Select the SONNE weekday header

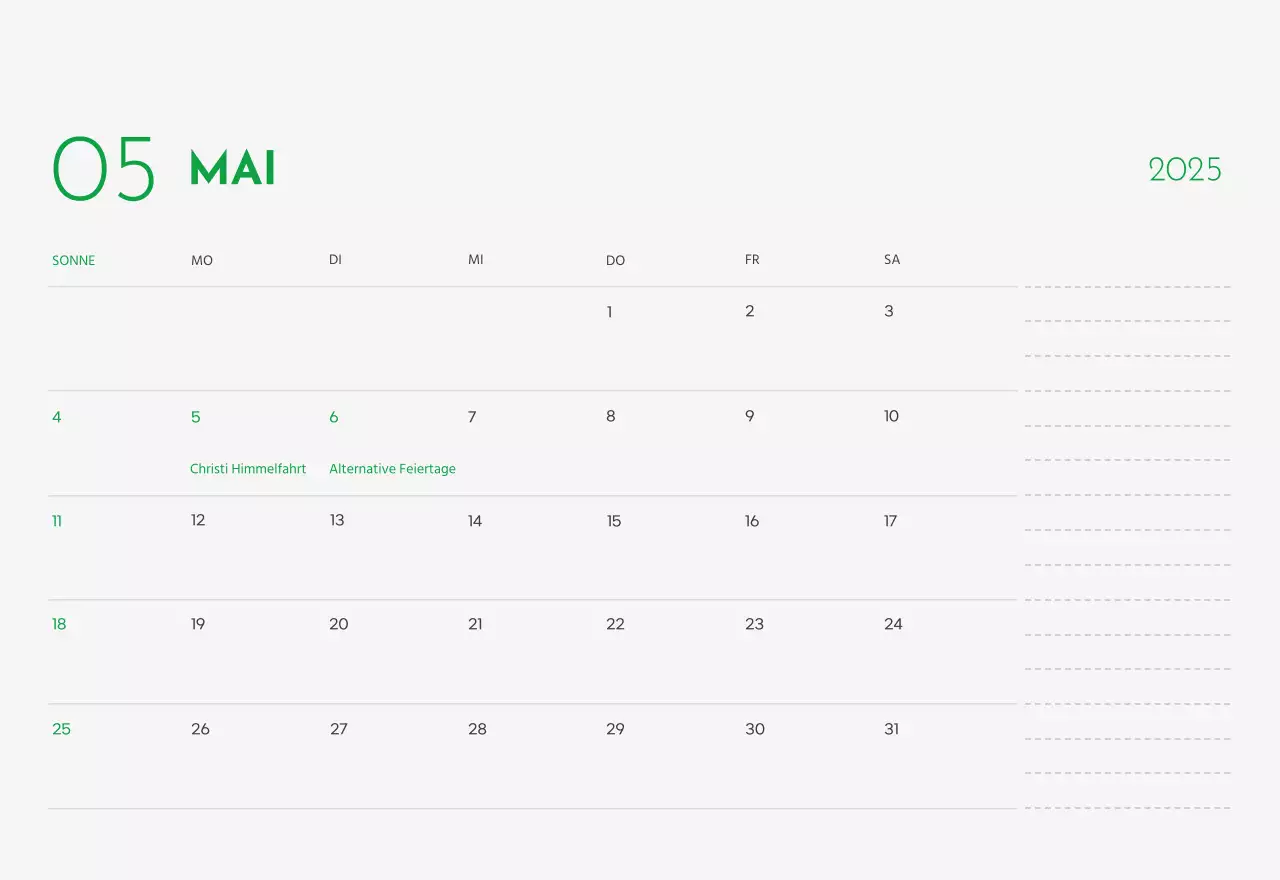[x=73, y=261]
